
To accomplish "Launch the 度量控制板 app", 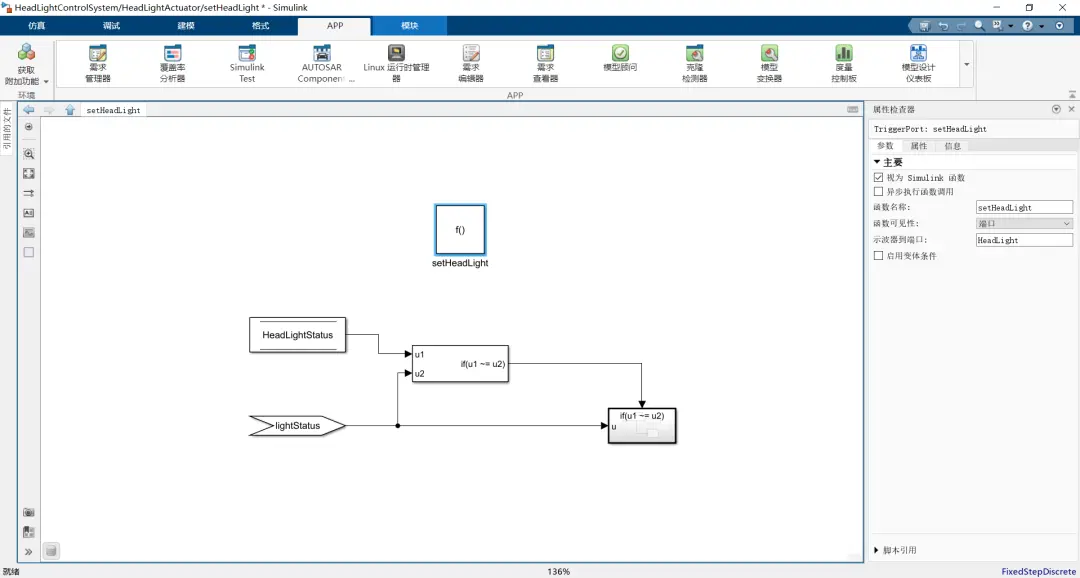I will point(844,63).
